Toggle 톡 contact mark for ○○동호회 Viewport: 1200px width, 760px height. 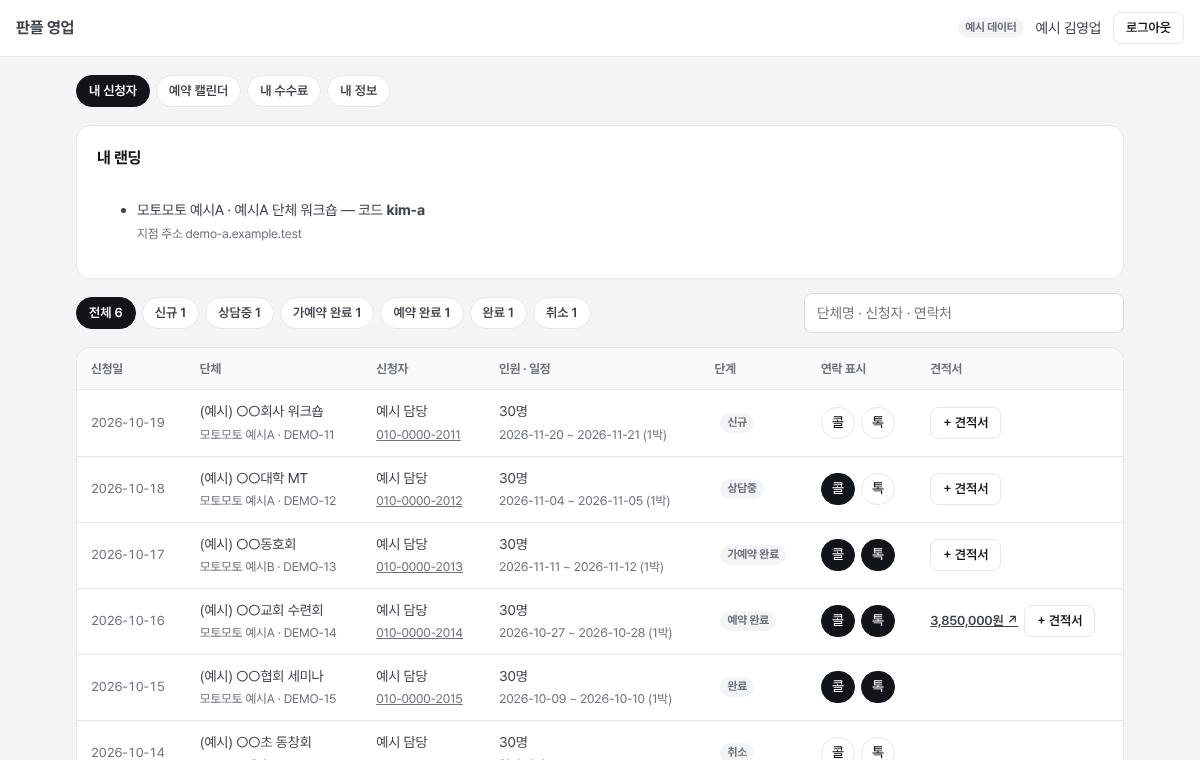pyautogui.click(x=878, y=555)
